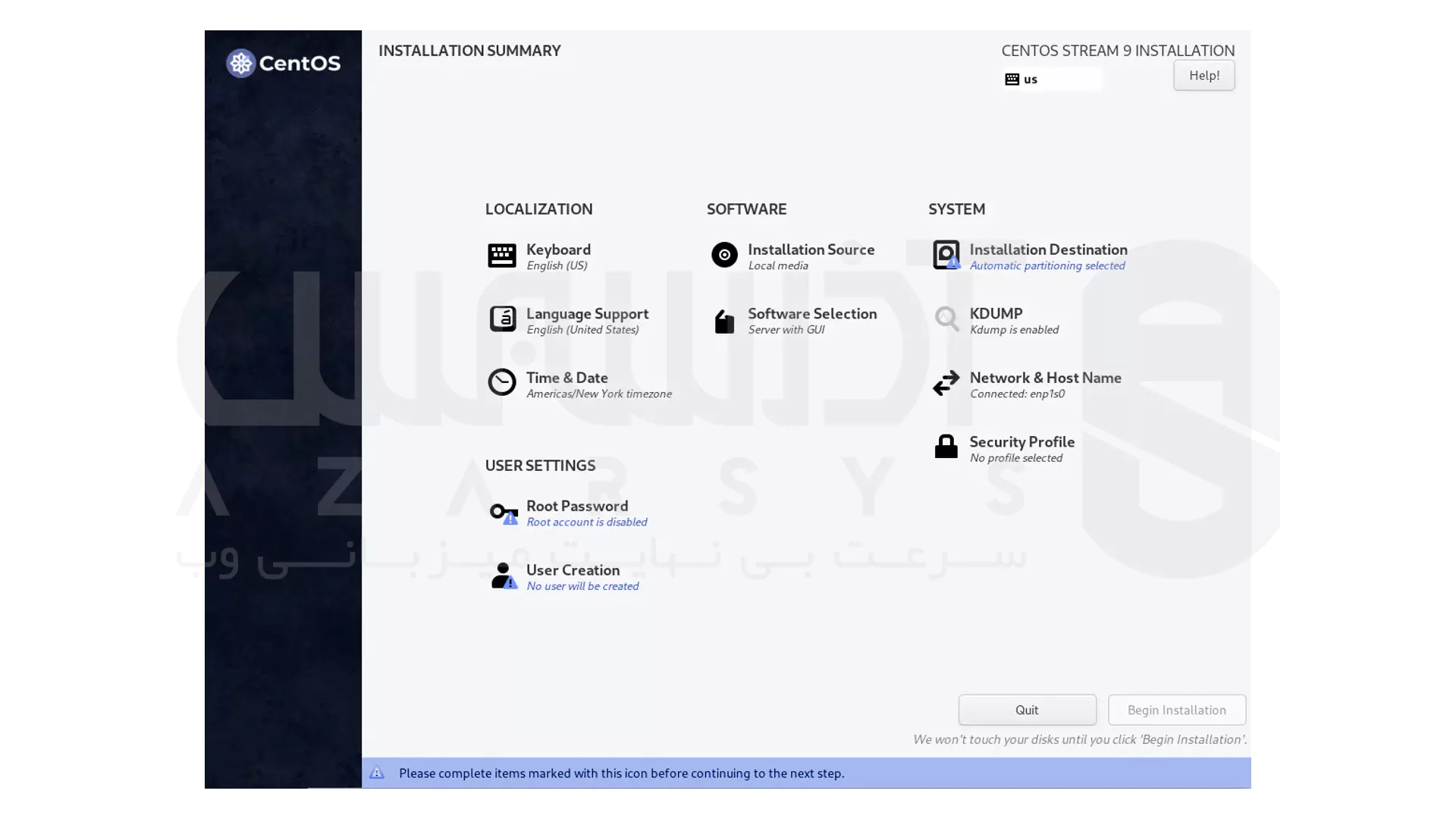Screen dimensions: 1456x819
Task: Click 'Americas/New York timezone' text
Action: coord(599,394)
